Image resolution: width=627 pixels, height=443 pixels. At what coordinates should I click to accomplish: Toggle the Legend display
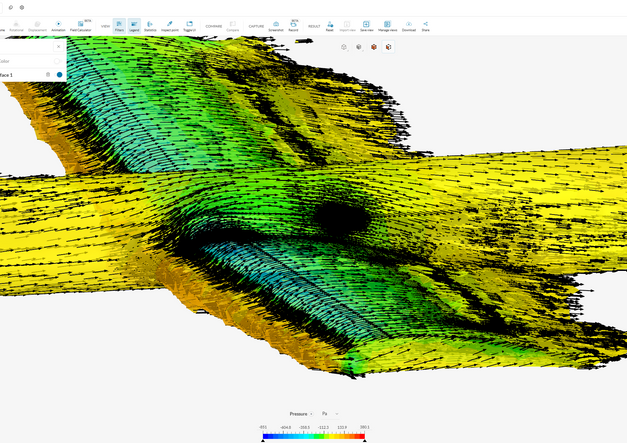pyautogui.click(x=134, y=26)
